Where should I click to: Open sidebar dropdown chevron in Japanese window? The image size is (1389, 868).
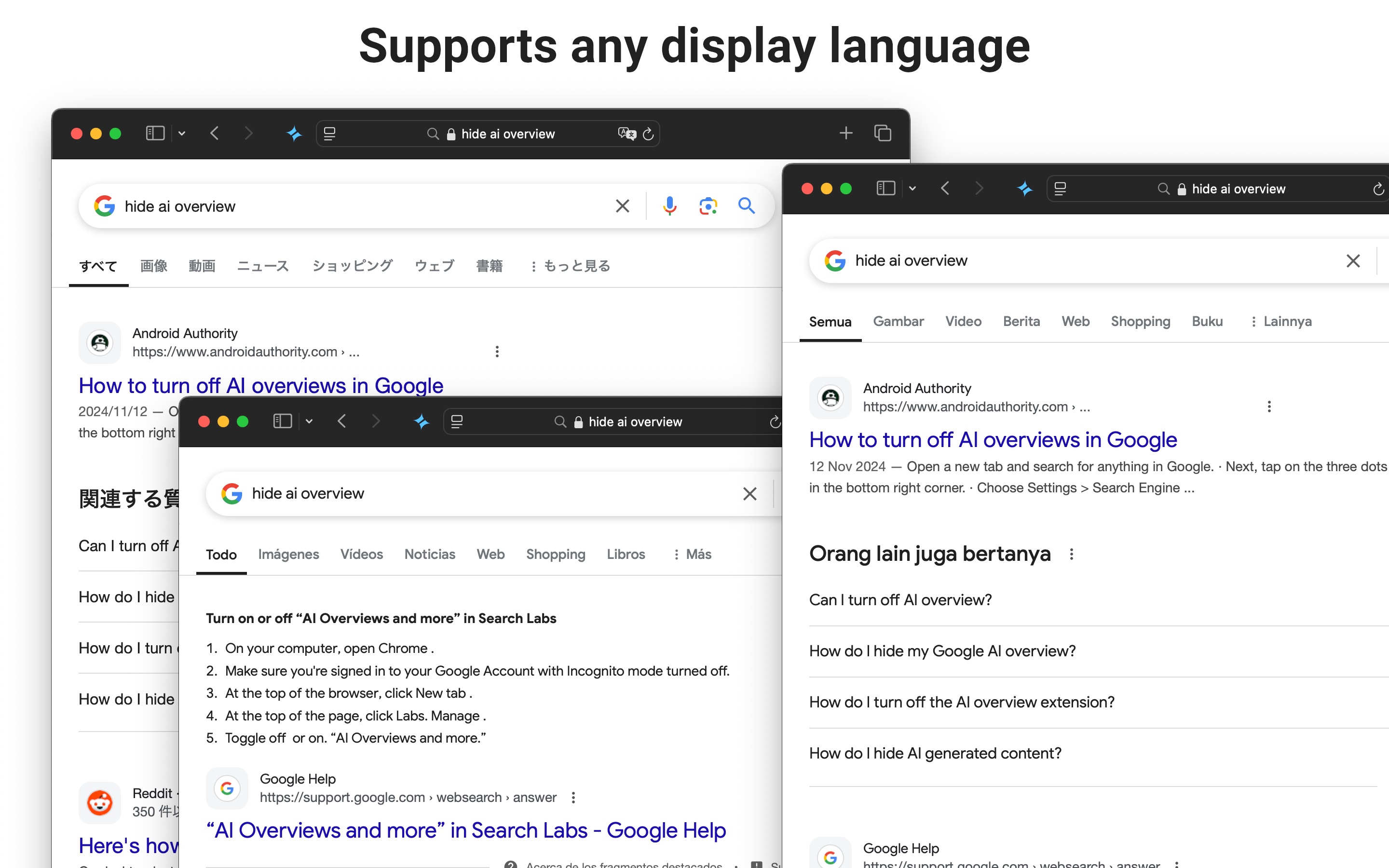coord(182,134)
